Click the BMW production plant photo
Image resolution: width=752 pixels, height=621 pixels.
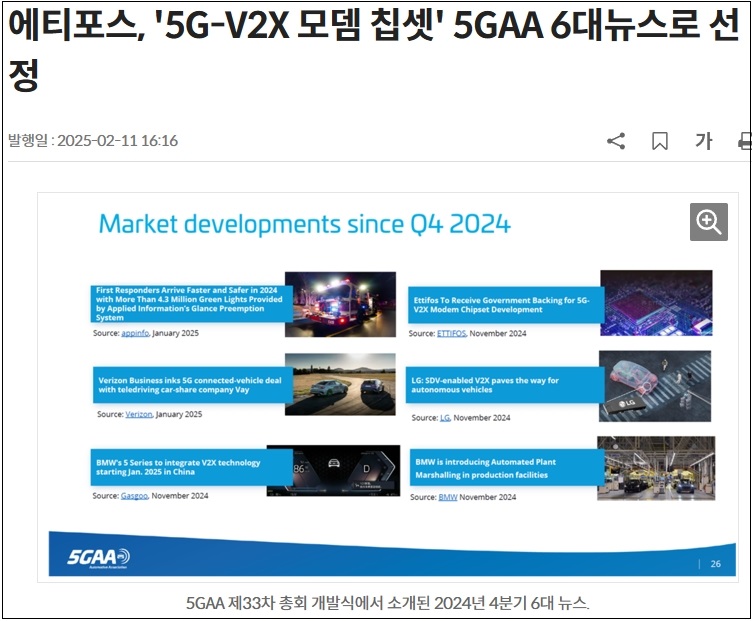pos(656,468)
